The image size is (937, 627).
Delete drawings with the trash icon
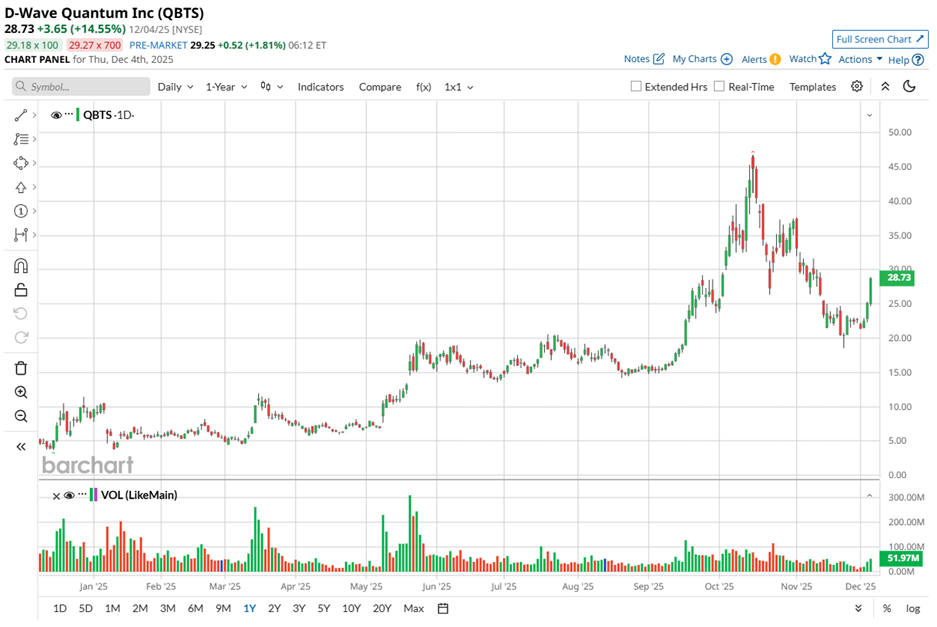[x=21, y=368]
